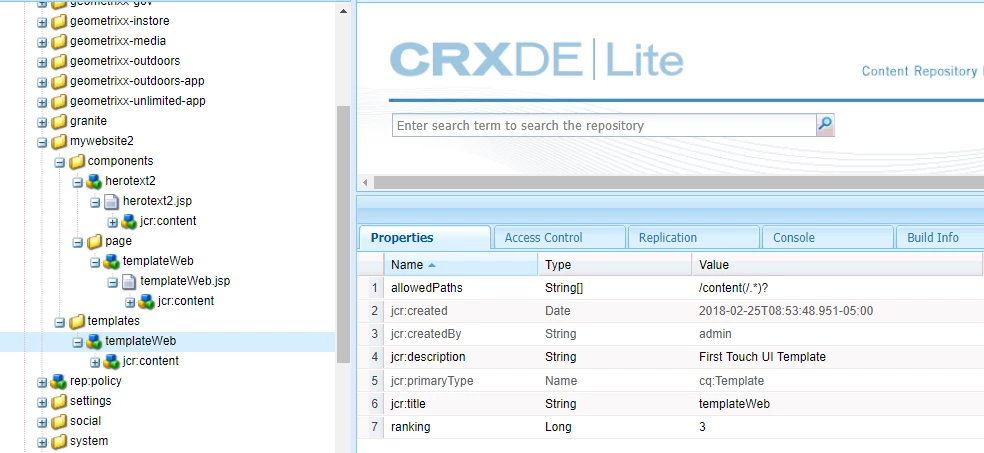Click the Name column header
Image resolution: width=984 pixels, height=453 pixels.
tap(461, 265)
